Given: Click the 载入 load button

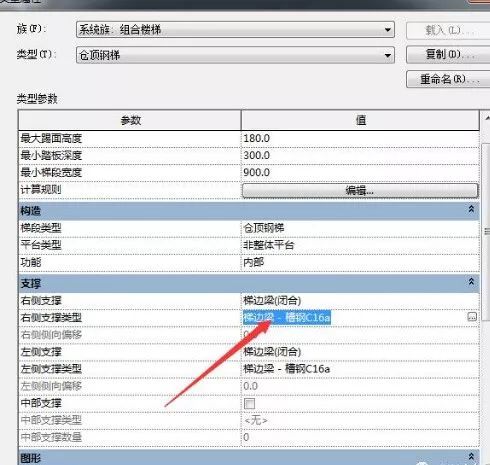Looking at the screenshot, I should click(x=448, y=30).
